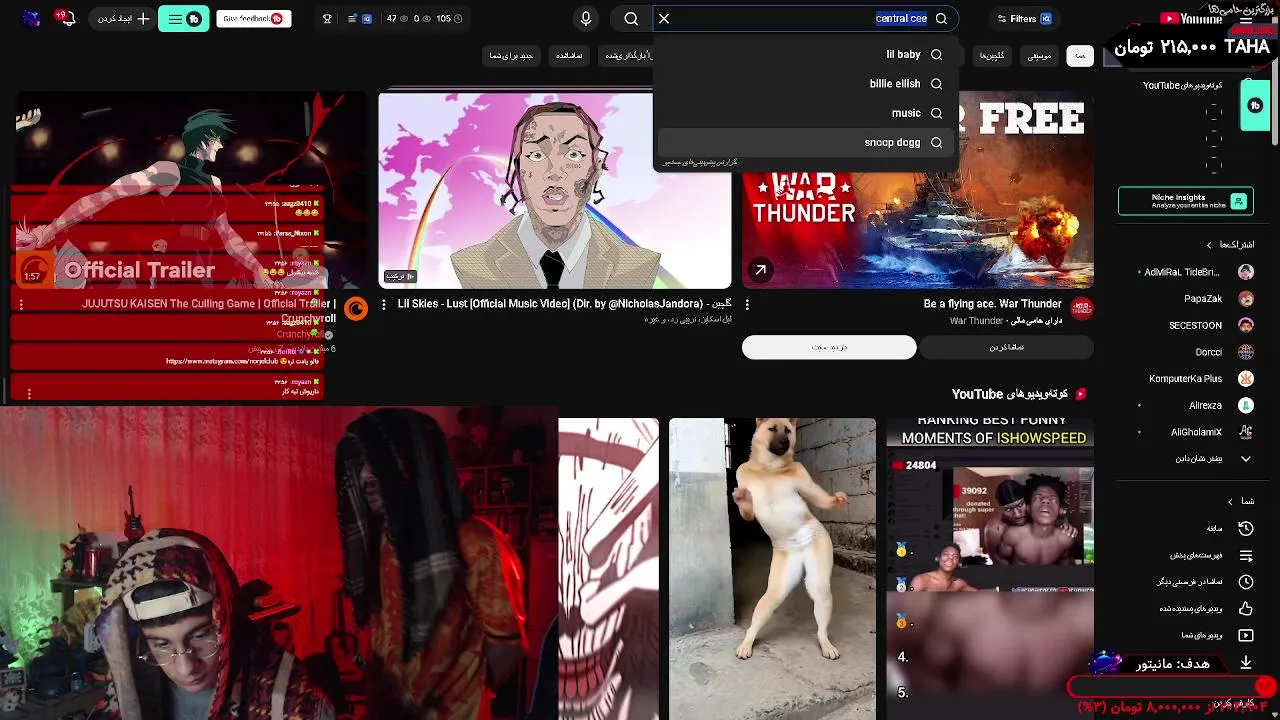Screen dimensions: 1280x720
Task: Open watch history icon in sidebar
Action: (1246, 528)
